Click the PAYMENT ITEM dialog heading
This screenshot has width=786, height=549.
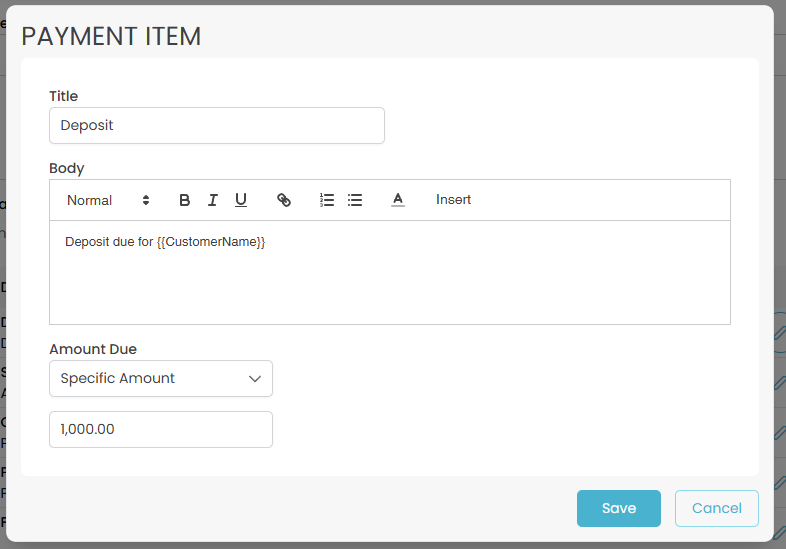pyautogui.click(x=111, y=37)
